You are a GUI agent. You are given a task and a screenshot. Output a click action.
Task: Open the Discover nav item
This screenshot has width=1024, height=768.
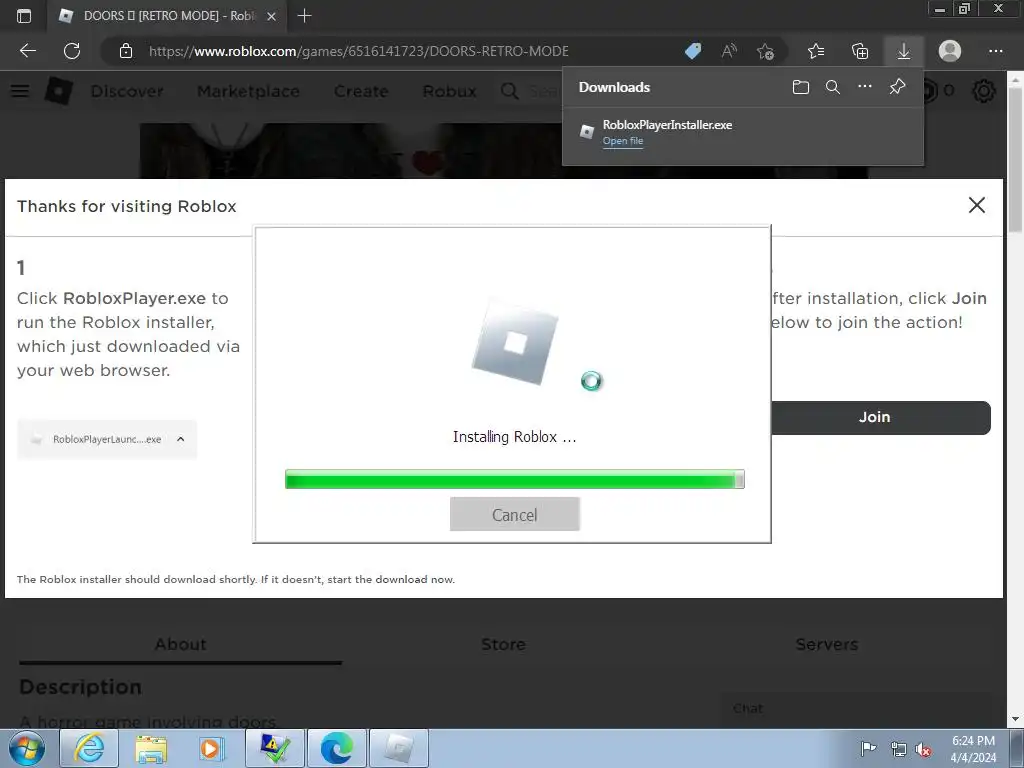click(x=127, y=91)
